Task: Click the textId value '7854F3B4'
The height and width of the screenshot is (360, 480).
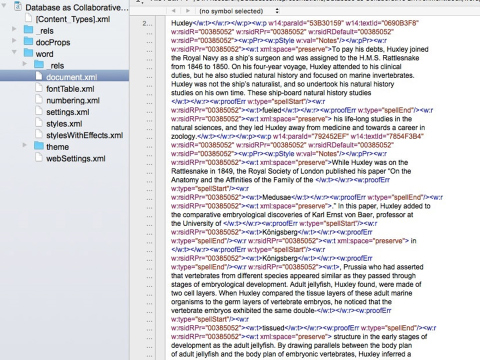Action: click(x=405, y=136)
